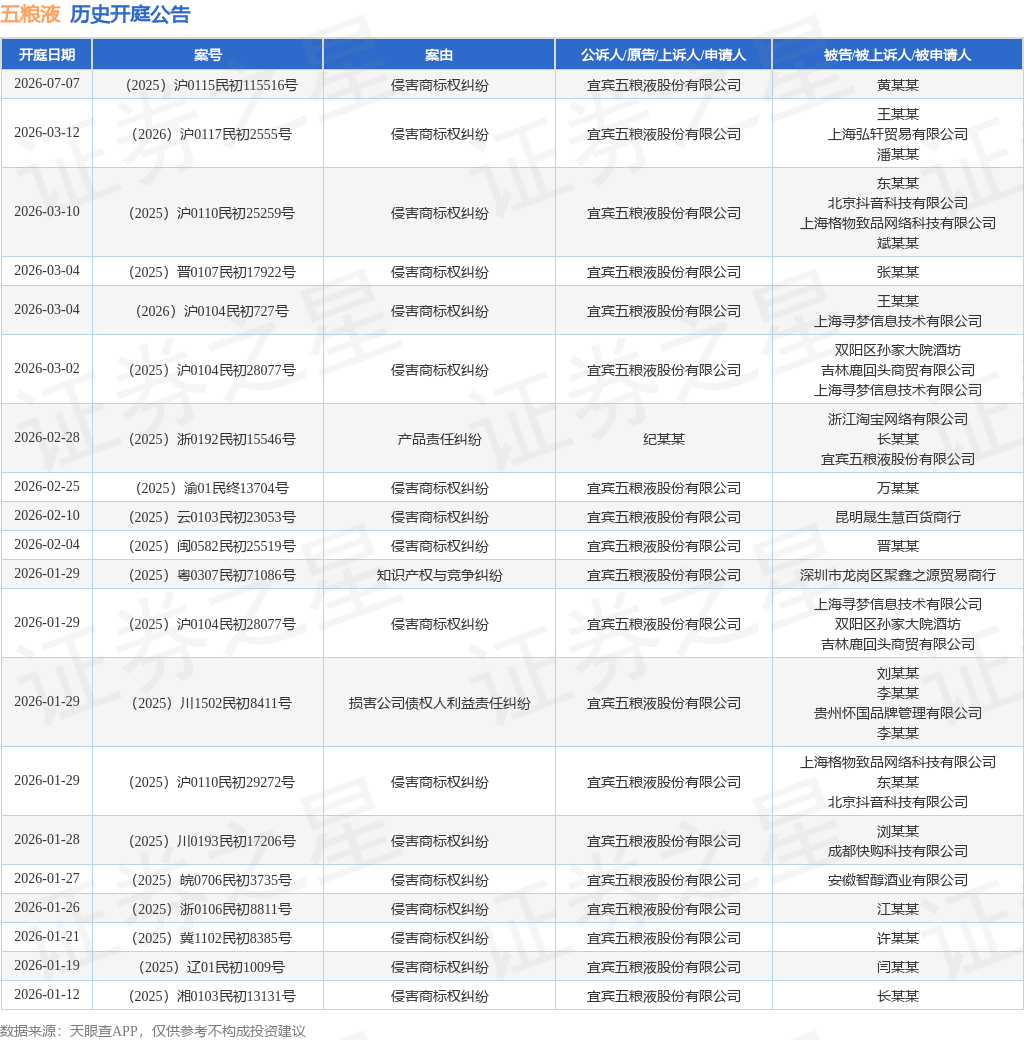Click case number 浙0106民初8811号
This screenshot has width=1024, height=1040.
pyautogui.click(x=212, y=909)
